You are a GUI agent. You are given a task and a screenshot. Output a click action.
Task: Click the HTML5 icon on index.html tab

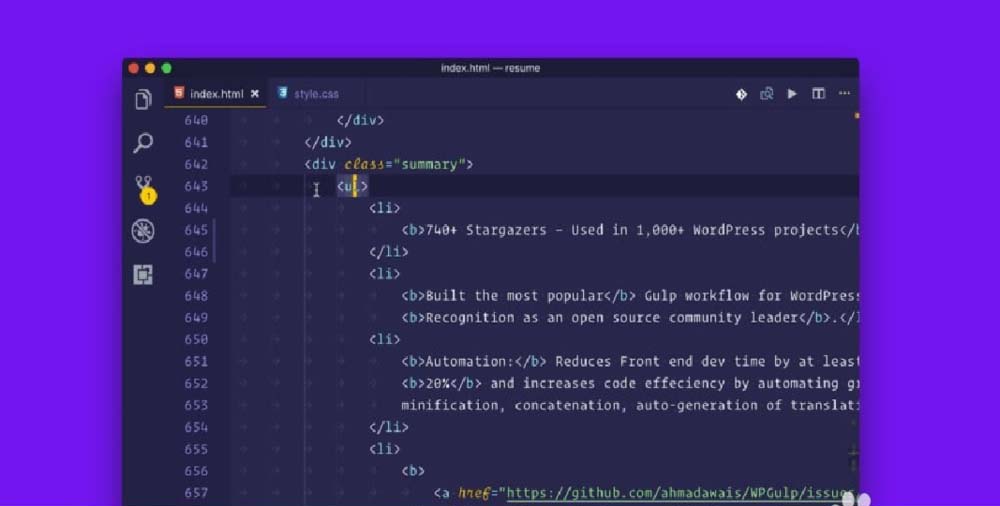179,93
